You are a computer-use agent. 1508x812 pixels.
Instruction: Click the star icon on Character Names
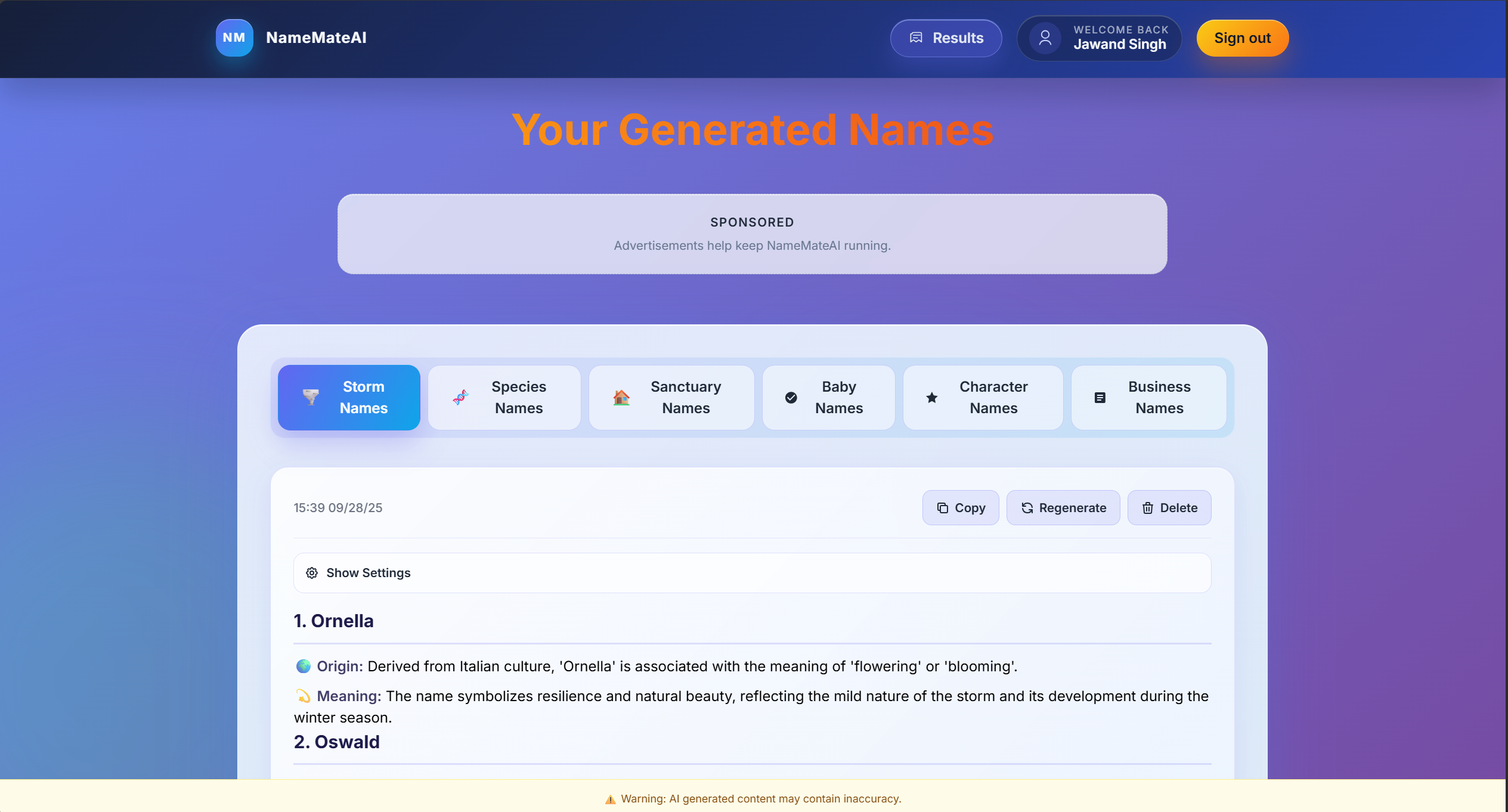click(x=931, y=398)
